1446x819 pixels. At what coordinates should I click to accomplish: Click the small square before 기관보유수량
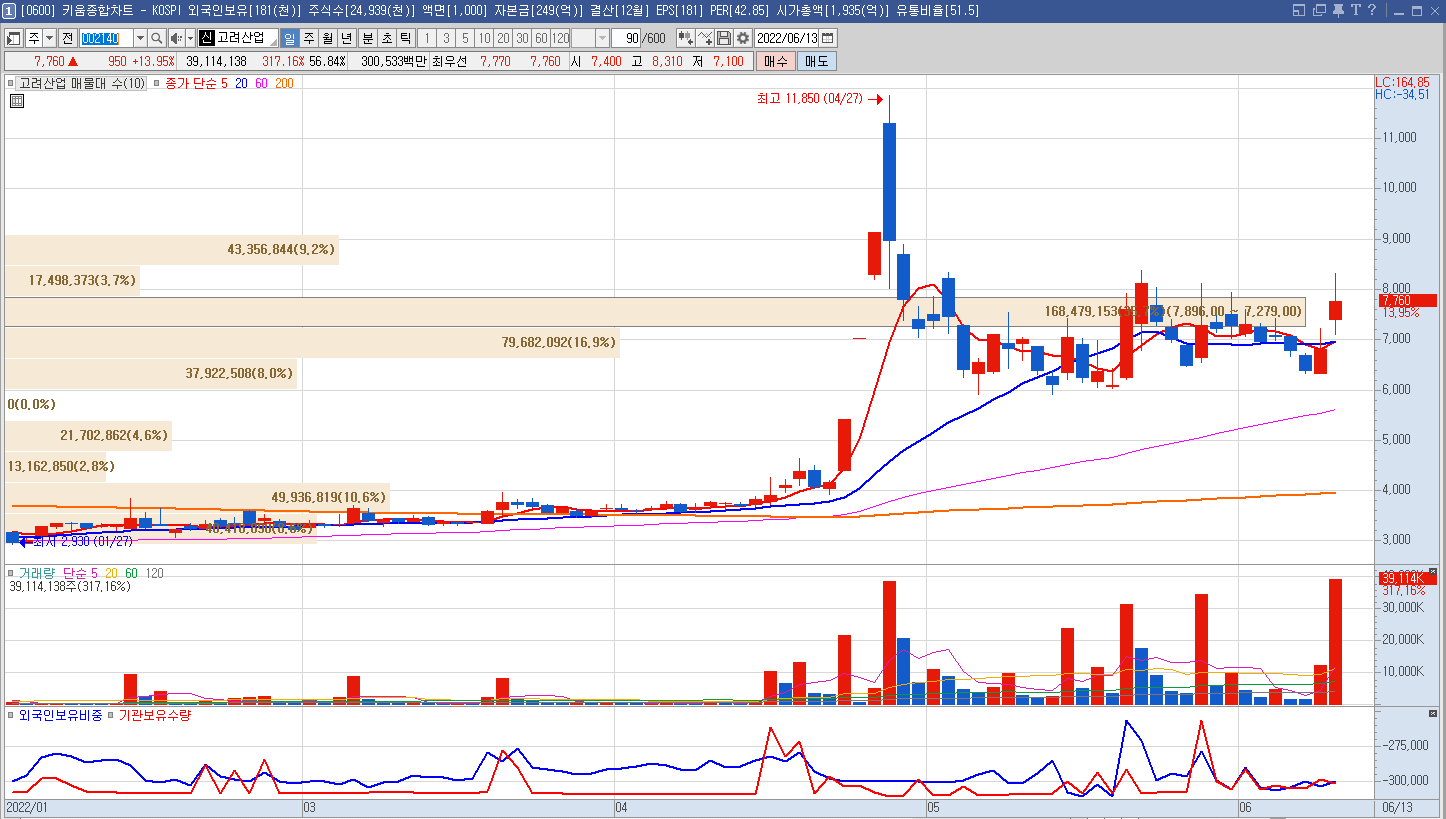(111, 715)
